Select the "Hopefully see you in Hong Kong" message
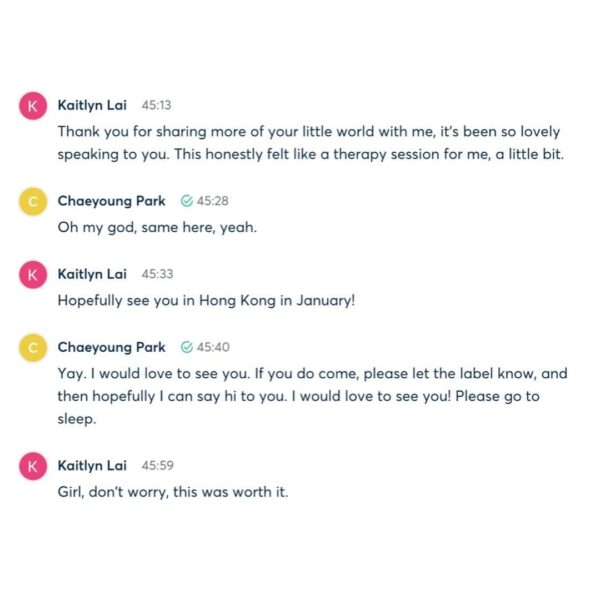This screenshot has width=600, height=600. tap(206, 299)
